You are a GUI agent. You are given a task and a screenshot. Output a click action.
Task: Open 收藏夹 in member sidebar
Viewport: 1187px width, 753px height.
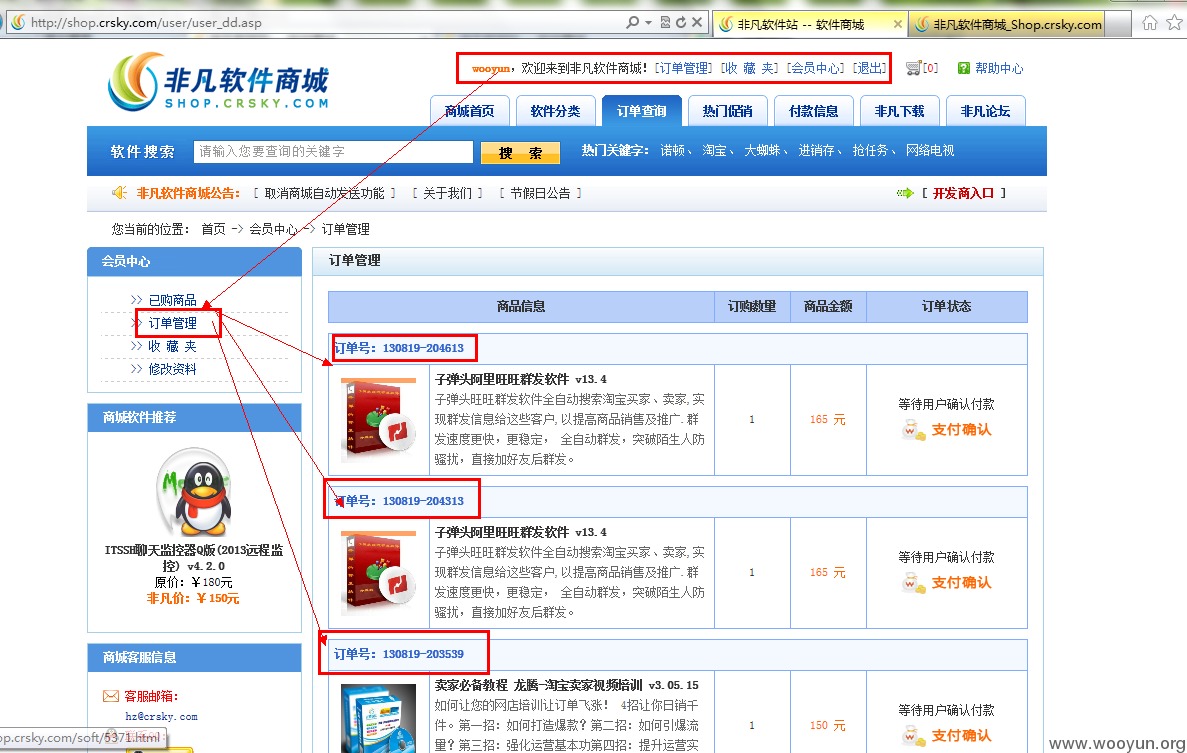tap(173, 346)
